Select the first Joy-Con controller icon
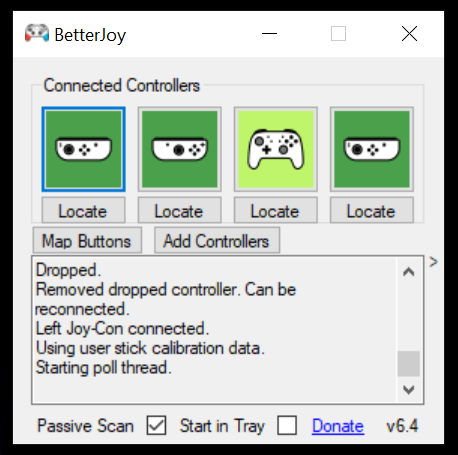This screenshot has width=458, height=455. pyautogui.click(x=83, y=149)
